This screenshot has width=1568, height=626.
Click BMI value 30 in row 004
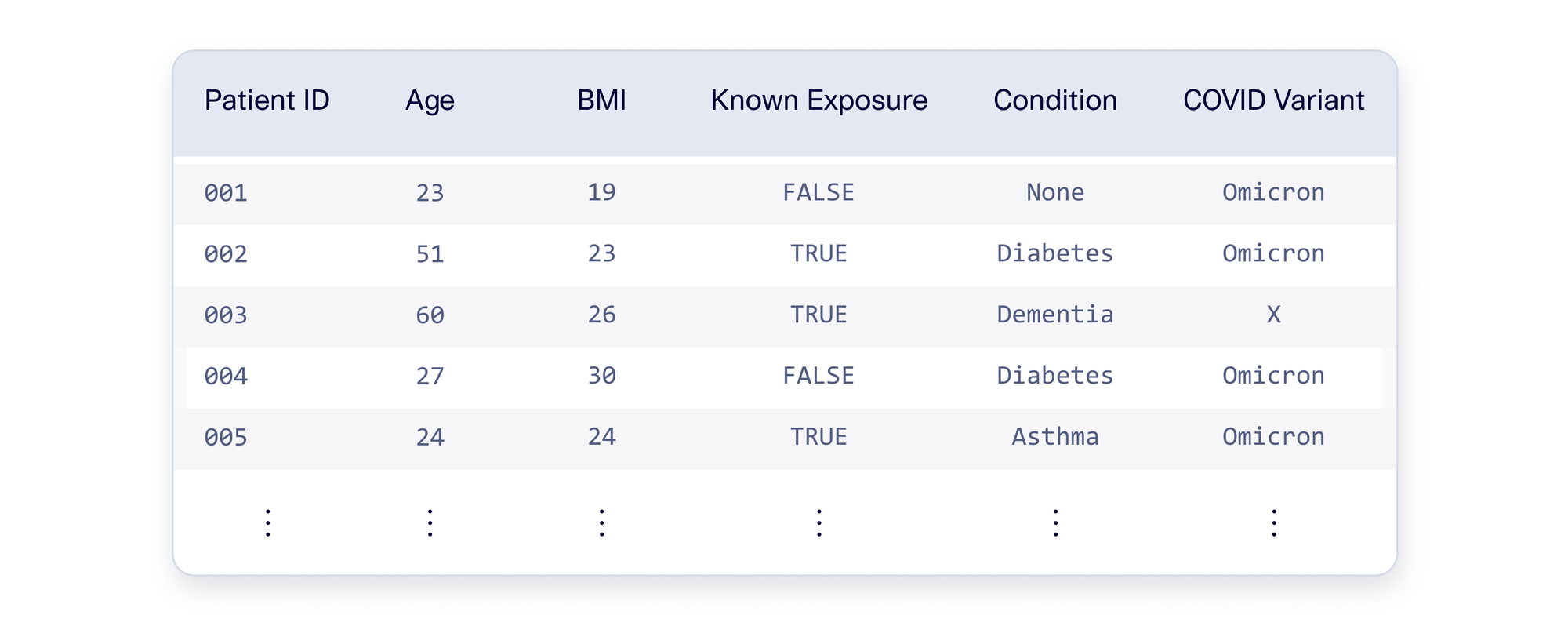(x=601, y=376)
